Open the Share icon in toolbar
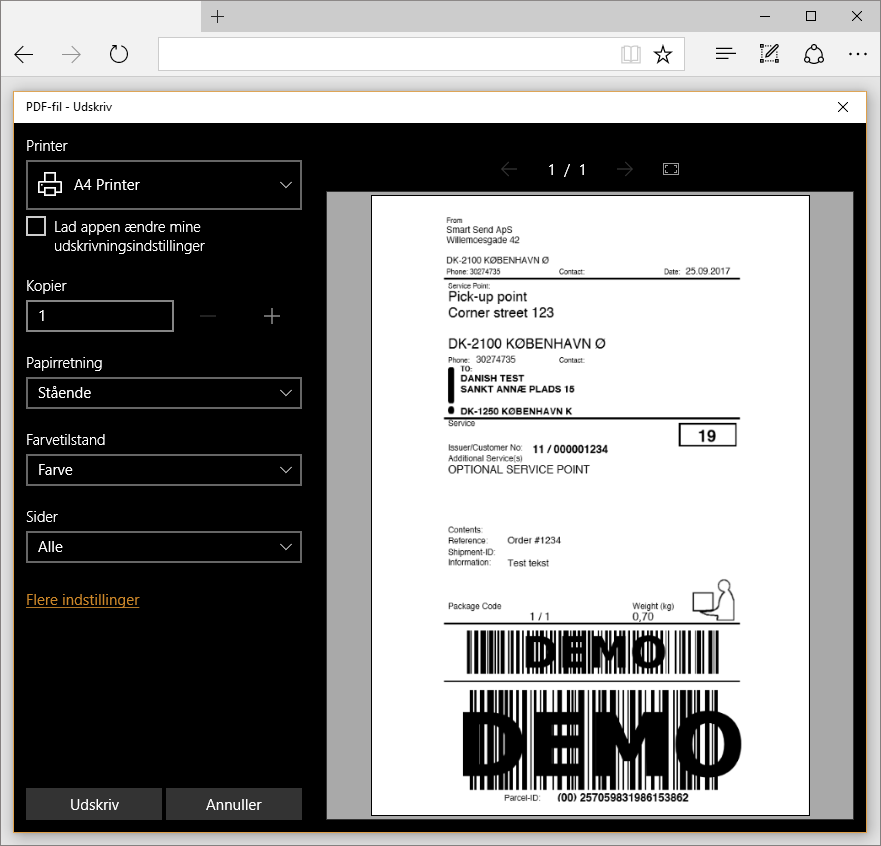This screenshot has height=846, width=881. click(x=814, y=54)
